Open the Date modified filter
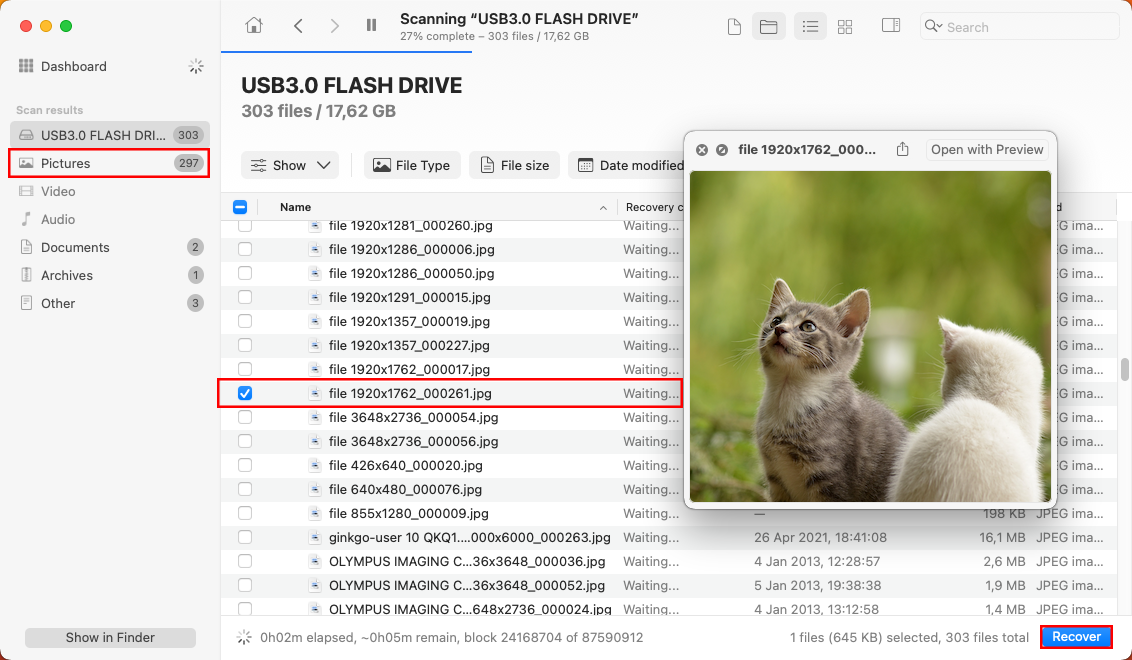 (x=627, y=165)
